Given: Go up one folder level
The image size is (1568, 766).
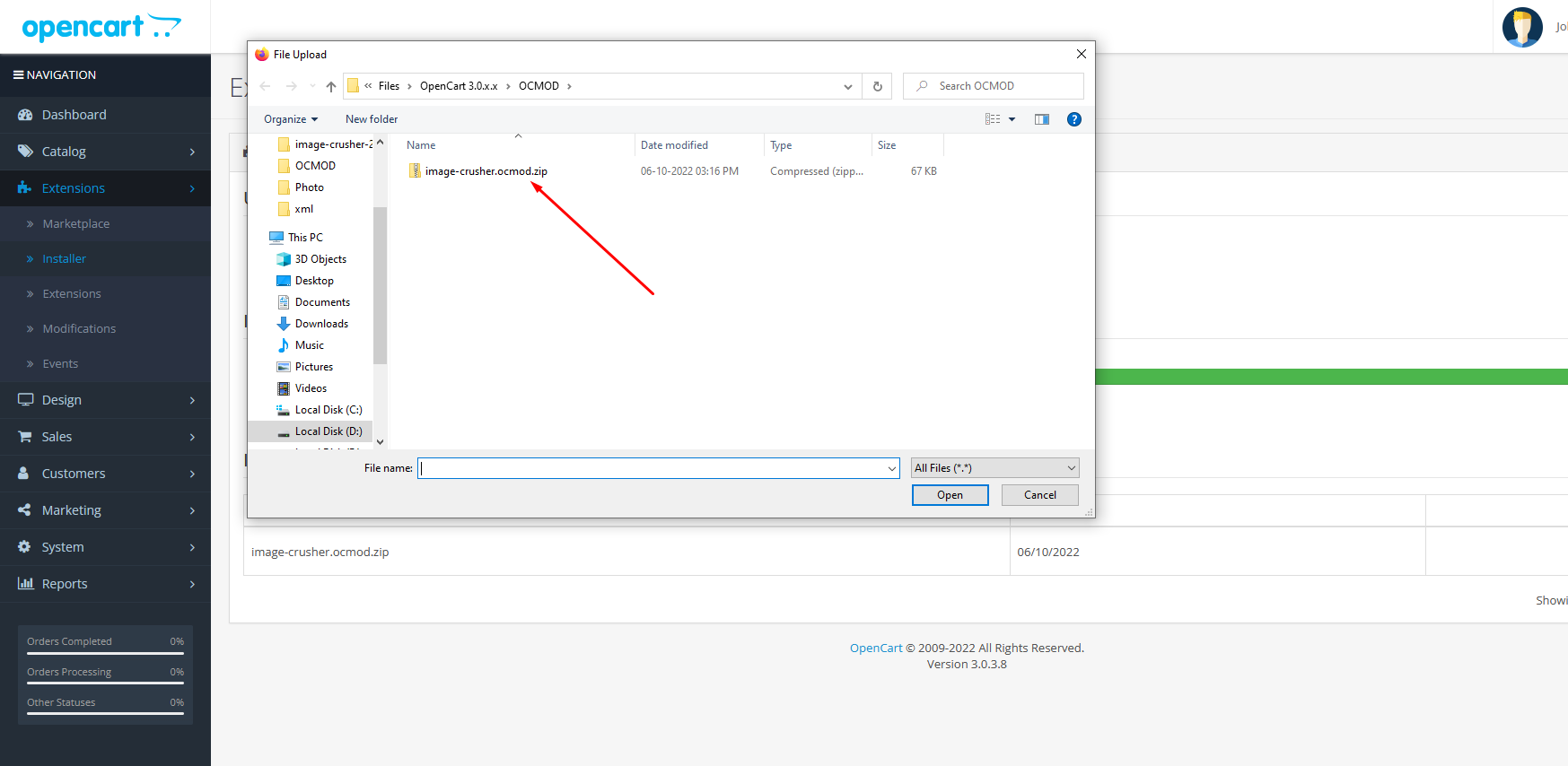Looking at the screenshot, I should pyautogui.click(x=331, y=86).
